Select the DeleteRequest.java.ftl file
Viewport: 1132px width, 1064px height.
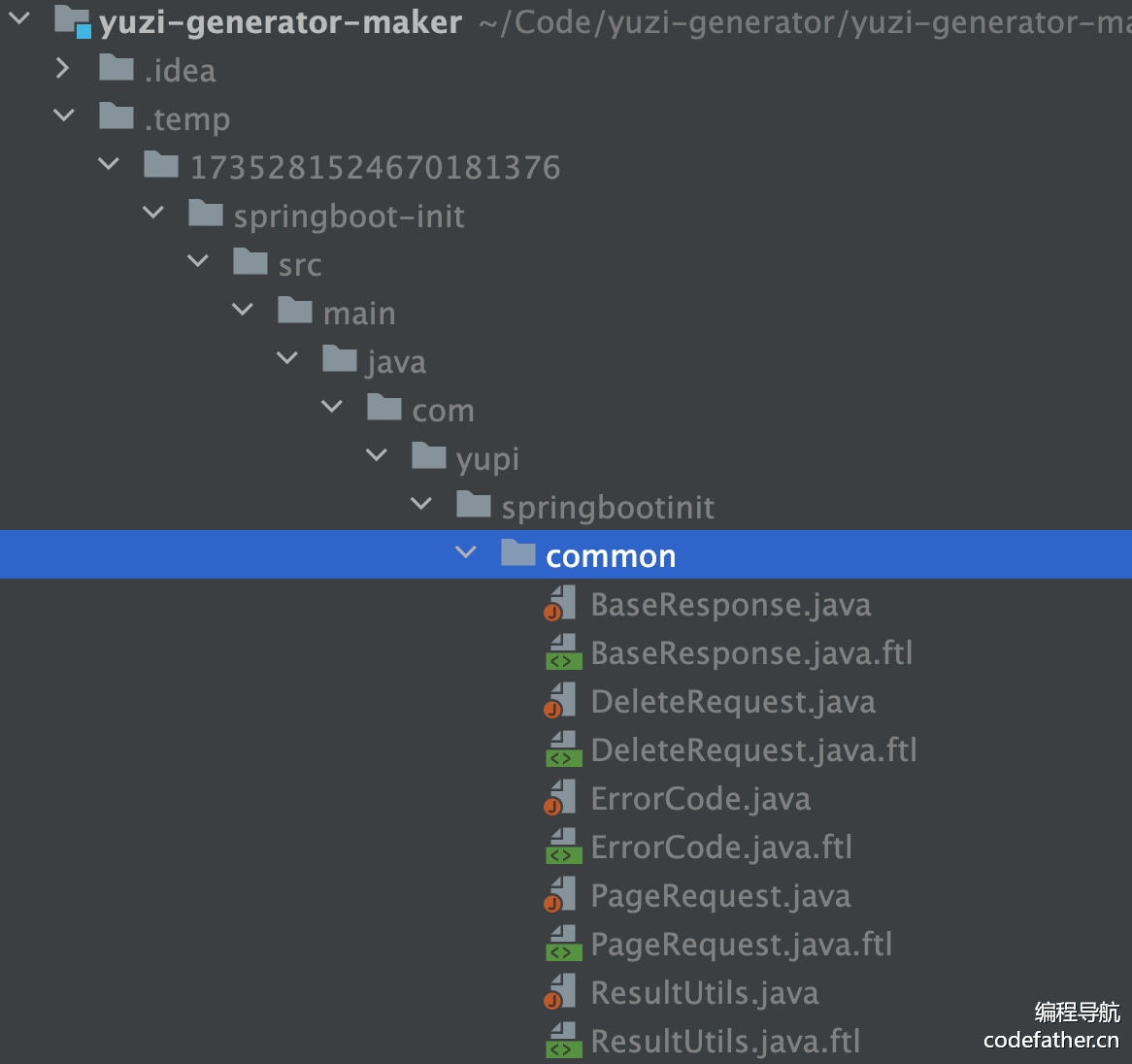pyautogui.click(x=753, y=750)
